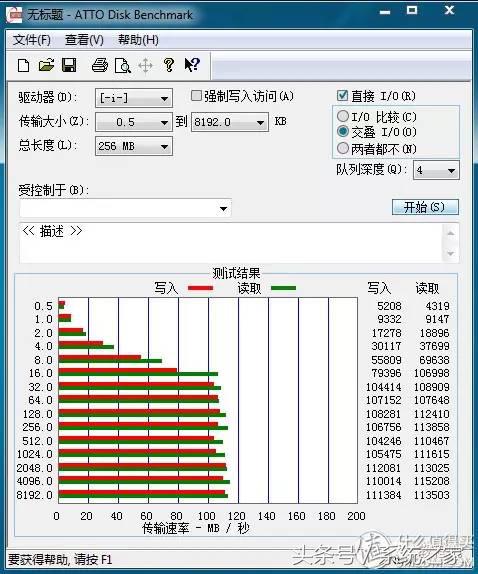Click the 8192.0 row label in chart

click(35, 495)
